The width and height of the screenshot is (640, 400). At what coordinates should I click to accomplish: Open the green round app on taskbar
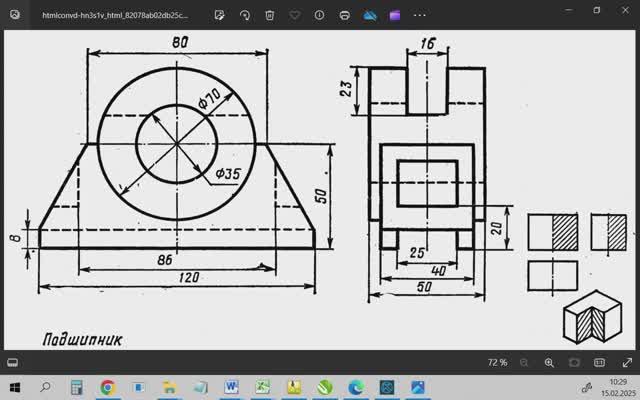tap(325, 387)
